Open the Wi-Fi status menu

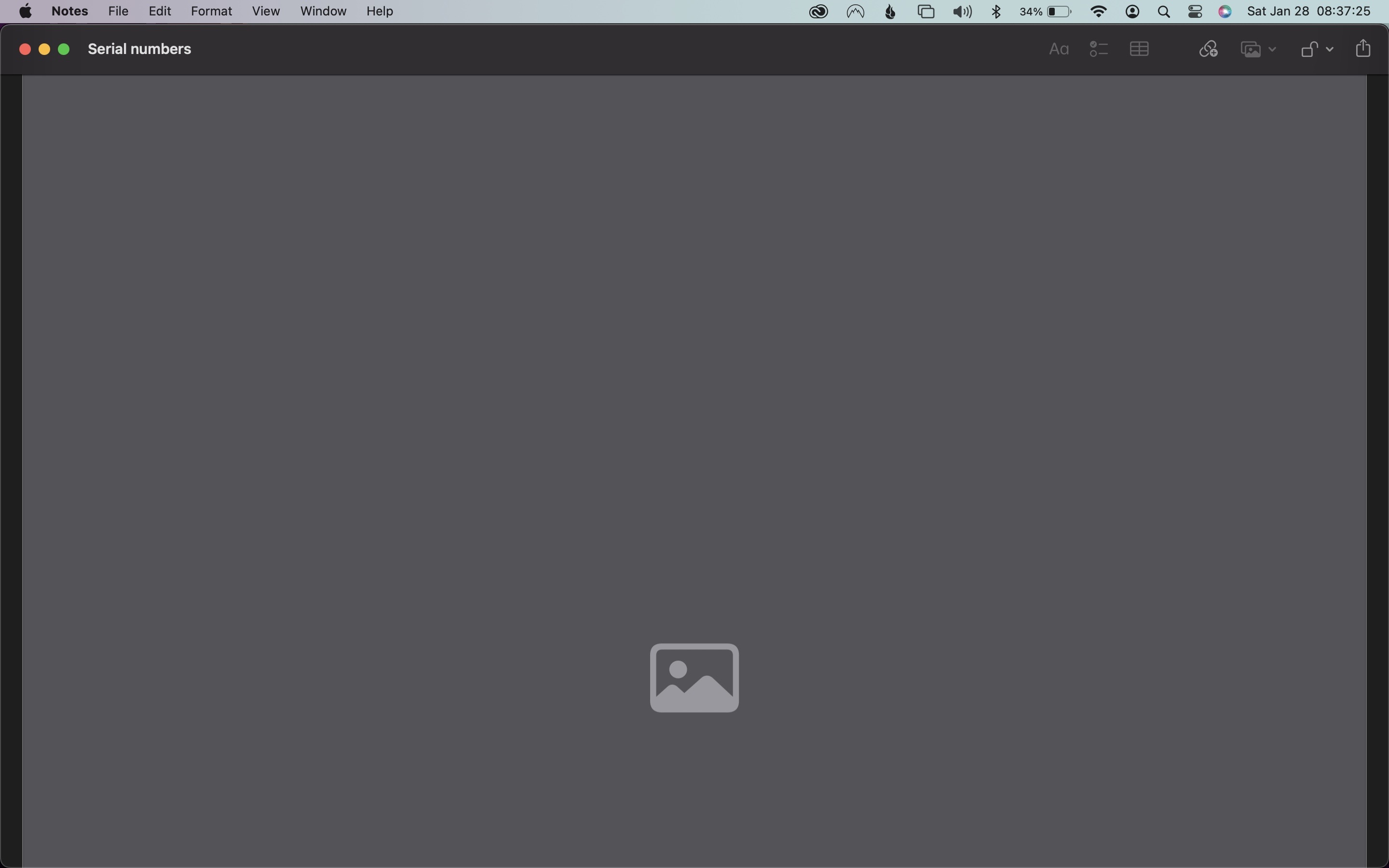click(x=1098, y=11)
